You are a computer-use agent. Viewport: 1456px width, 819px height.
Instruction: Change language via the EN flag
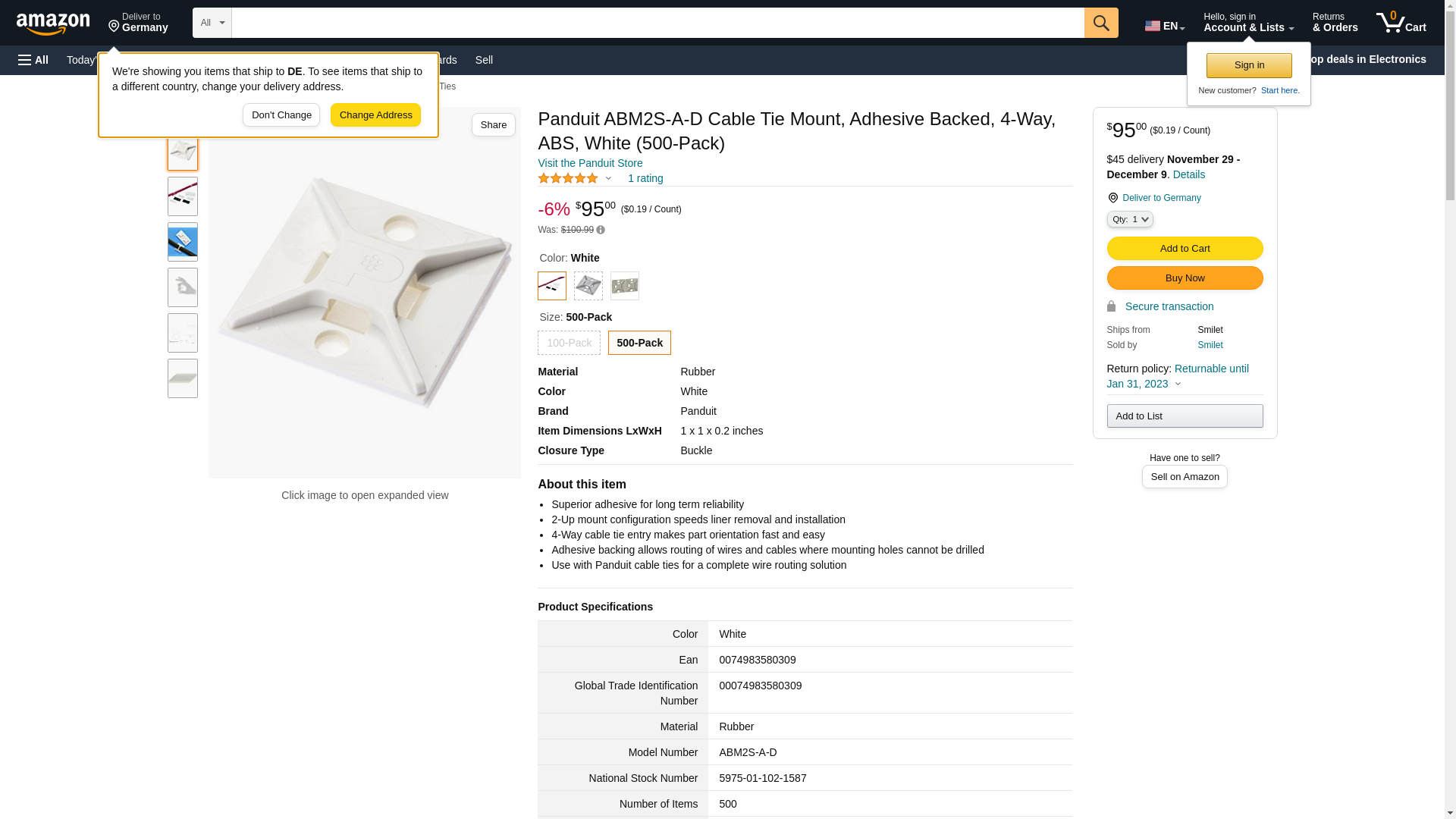tap(1164, 26)
